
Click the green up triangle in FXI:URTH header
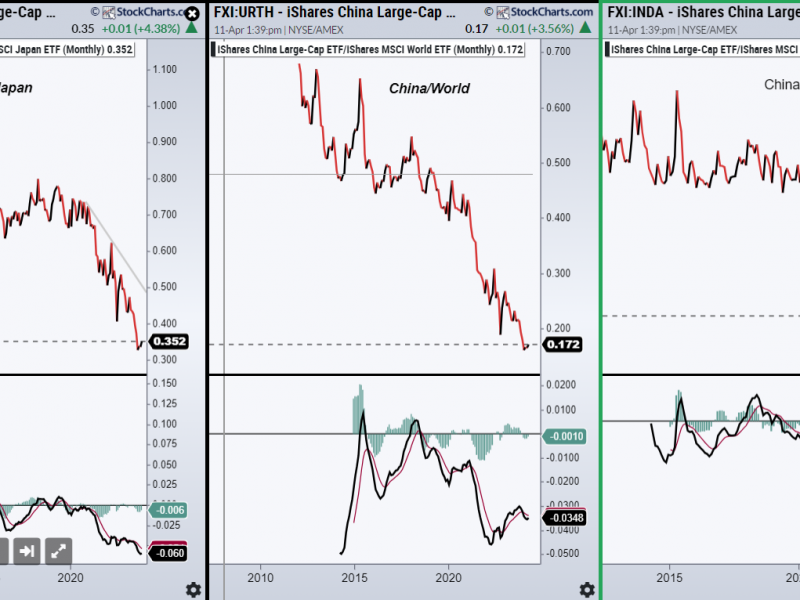point(585,28)
